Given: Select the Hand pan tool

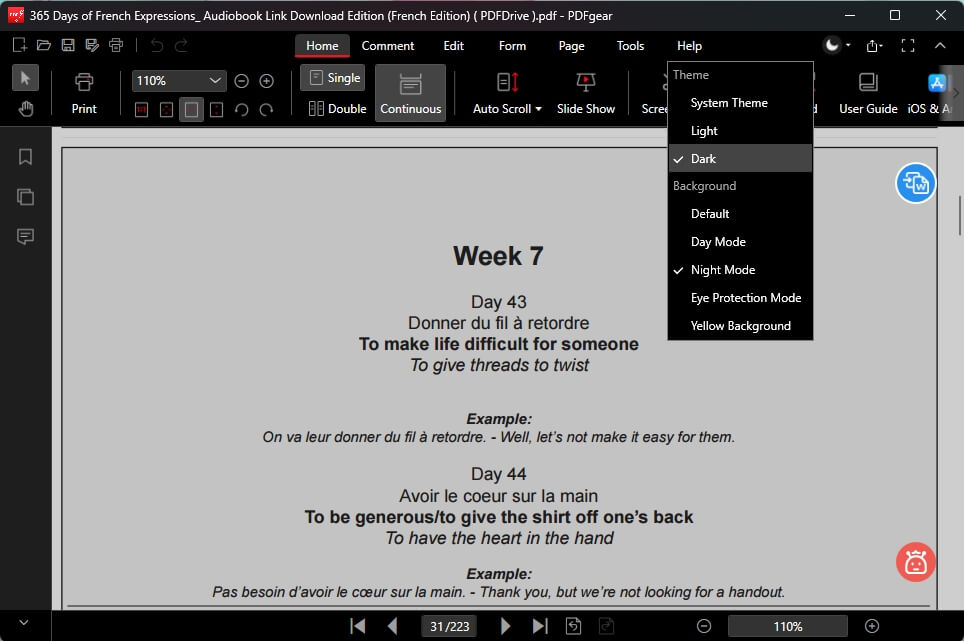Looking at the screenshot, I should (x=26, y=109).
